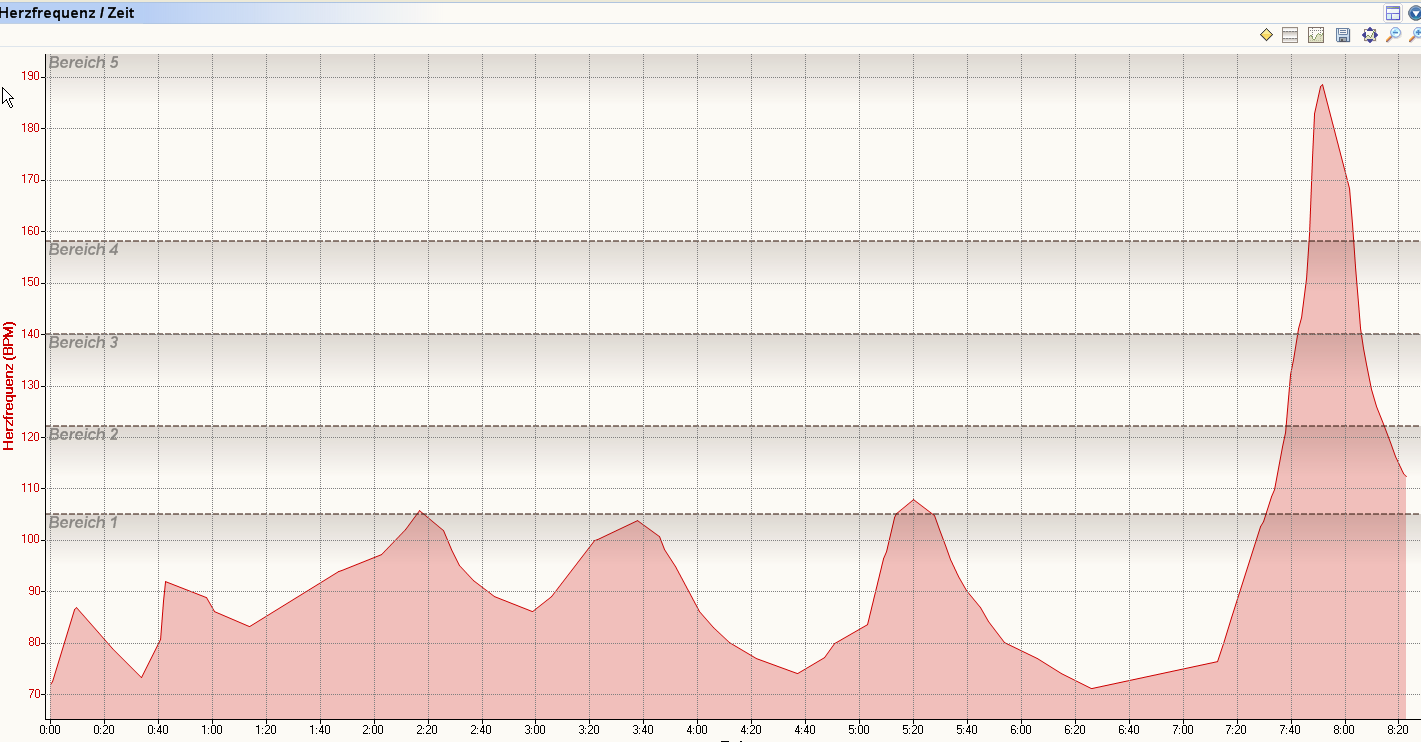Toggle the heart rate zone bands icon
This screenshot has width=1421, height=742.
click(1290, 35)
